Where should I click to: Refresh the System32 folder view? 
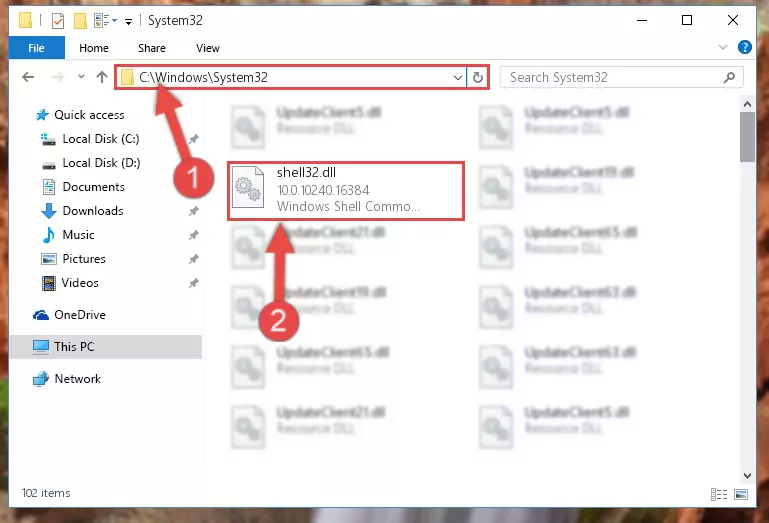click(x=478, y=78)
